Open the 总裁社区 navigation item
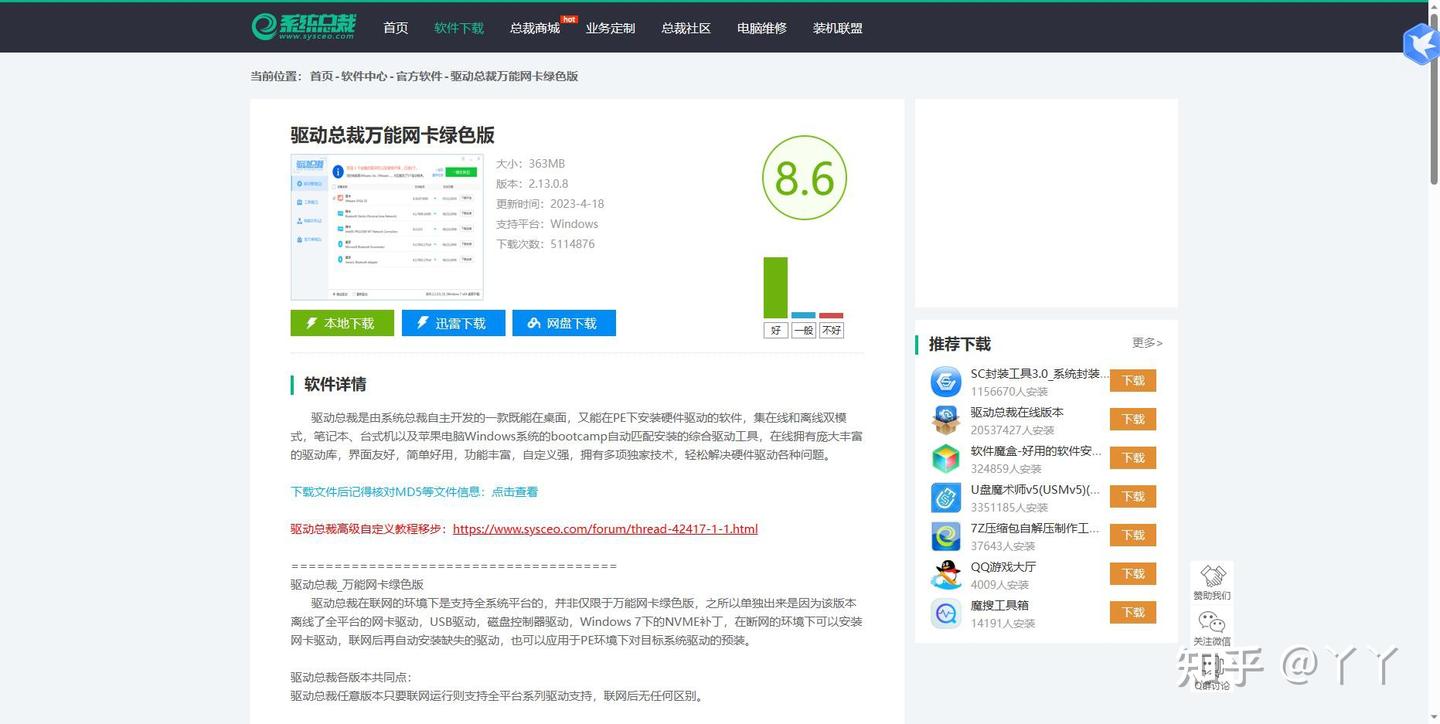This screenshot has height=724, width=1440. (686, 28)
